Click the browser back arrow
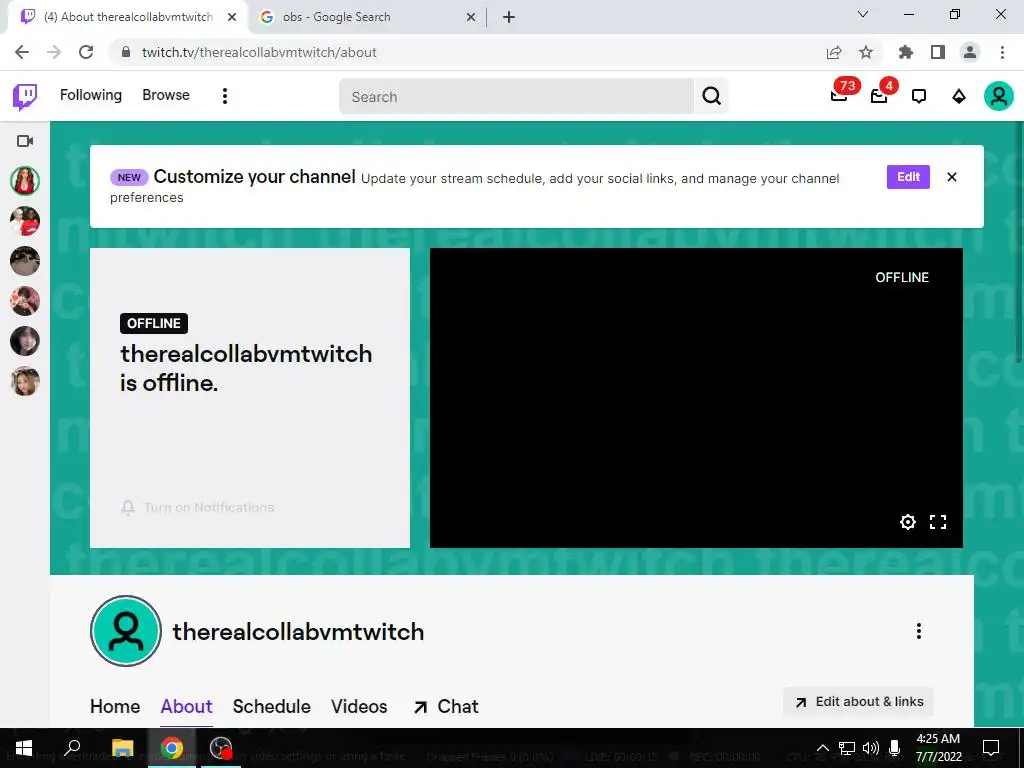Image resolution: width=1024 pixels, height=768 pixels. pyautogui.click(x=22, y=52)
